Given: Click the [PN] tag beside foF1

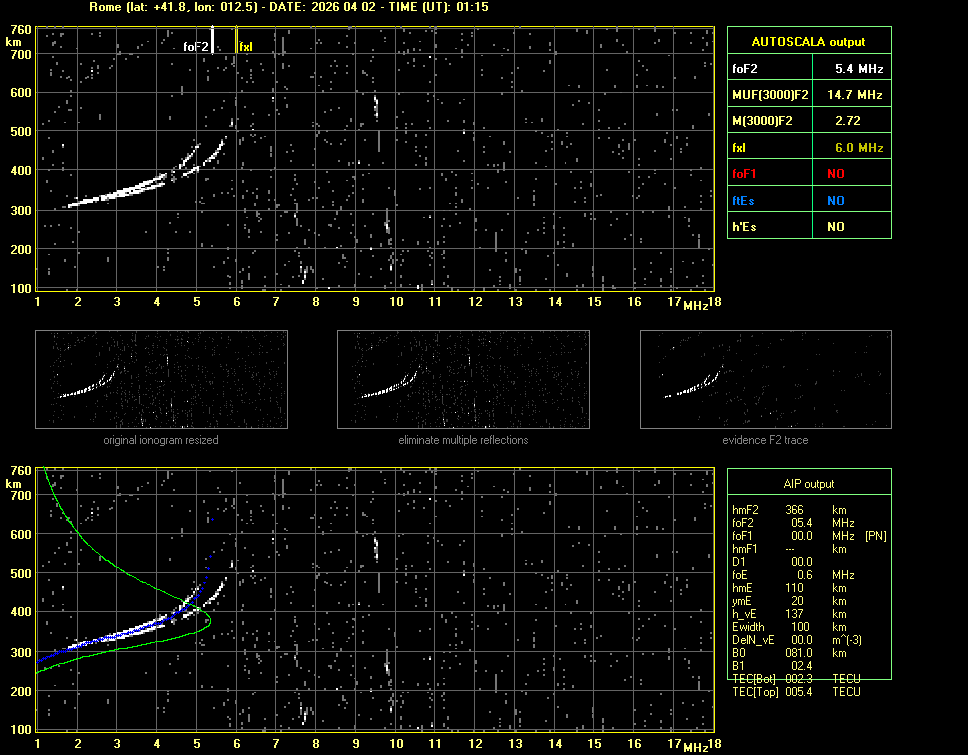Looking at the screenshot, I should pos(875,536).
